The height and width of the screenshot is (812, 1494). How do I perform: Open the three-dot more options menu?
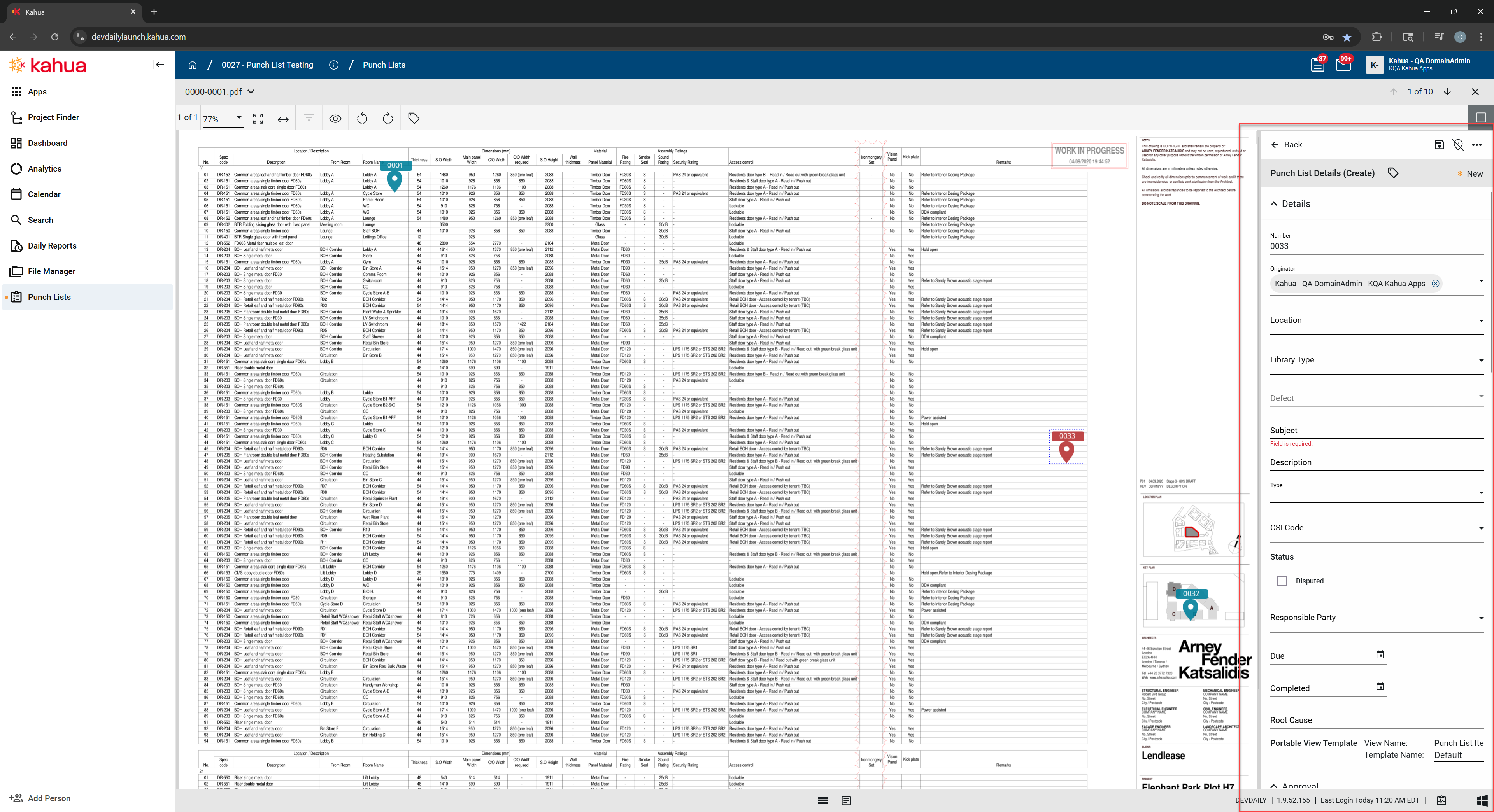point(1476,145)
